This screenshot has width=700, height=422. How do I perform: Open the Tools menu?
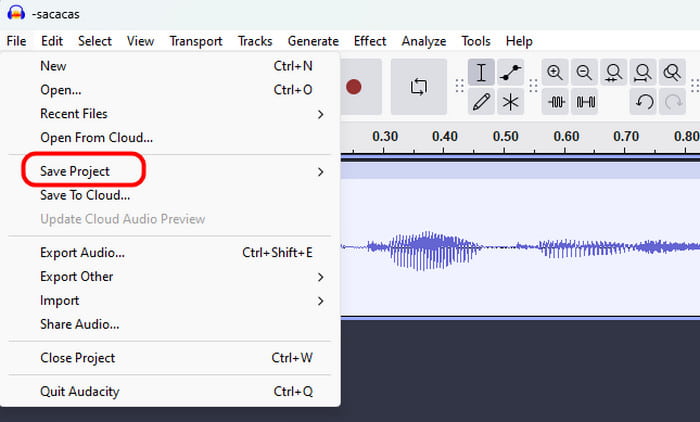pos(476,41)
